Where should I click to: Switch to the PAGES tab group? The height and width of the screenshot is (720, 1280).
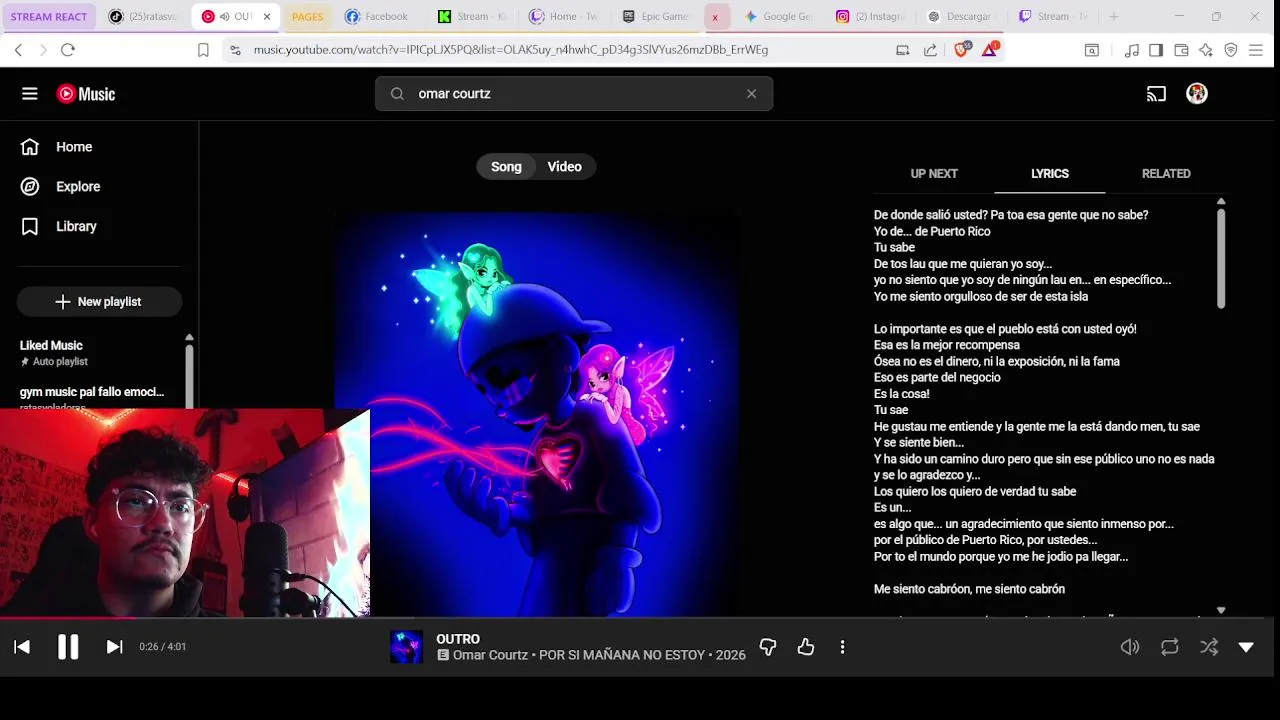[307, 17]
